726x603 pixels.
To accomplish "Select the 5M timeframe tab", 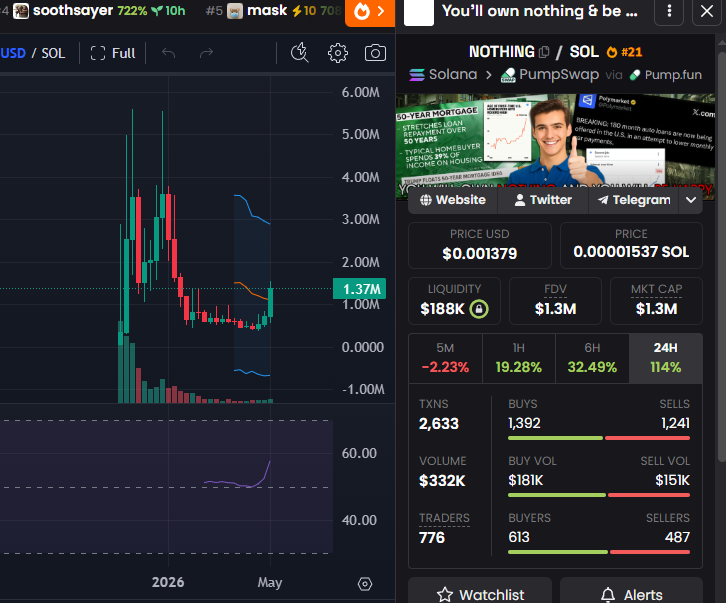I will (x=445, y=358).
